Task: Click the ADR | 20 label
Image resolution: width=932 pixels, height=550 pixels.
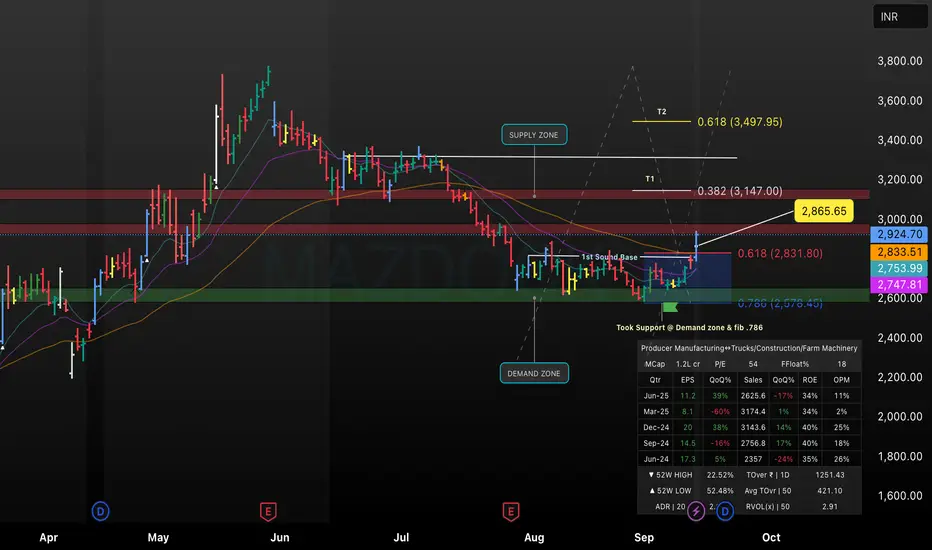Action: [670, 507]
